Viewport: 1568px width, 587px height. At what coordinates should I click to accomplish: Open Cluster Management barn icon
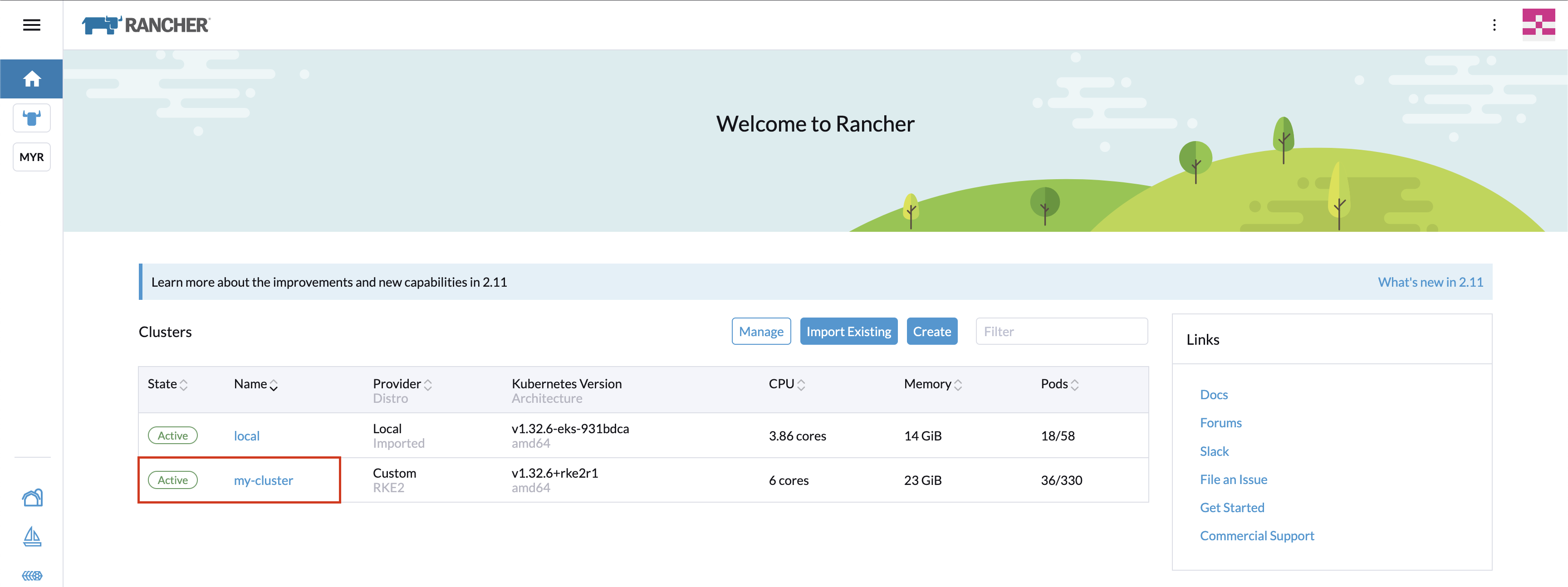(x=32, y=498)
